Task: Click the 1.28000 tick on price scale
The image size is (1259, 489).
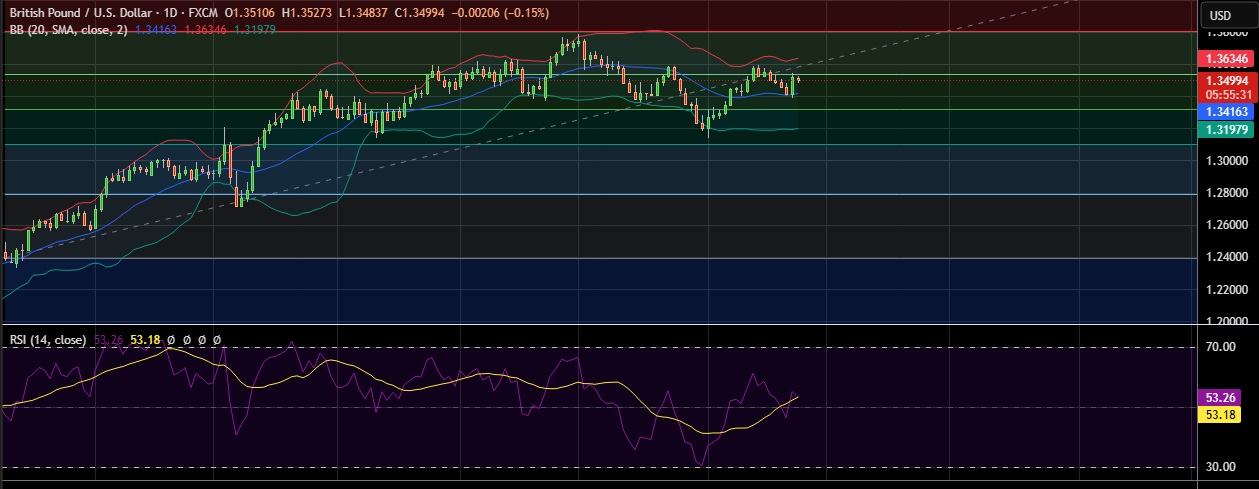Action: [1225, 193]
